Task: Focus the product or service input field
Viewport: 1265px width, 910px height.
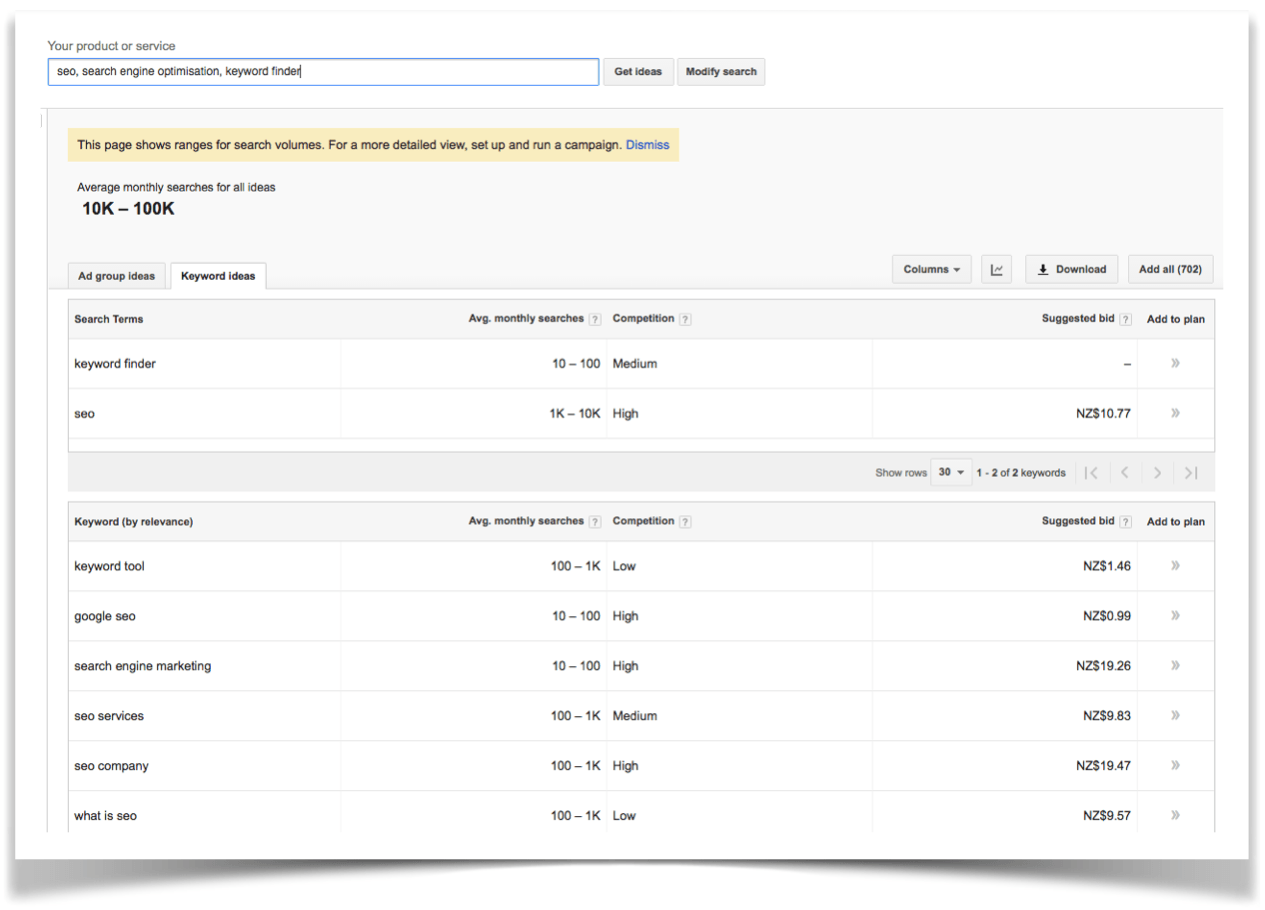Action: point(323,72)
